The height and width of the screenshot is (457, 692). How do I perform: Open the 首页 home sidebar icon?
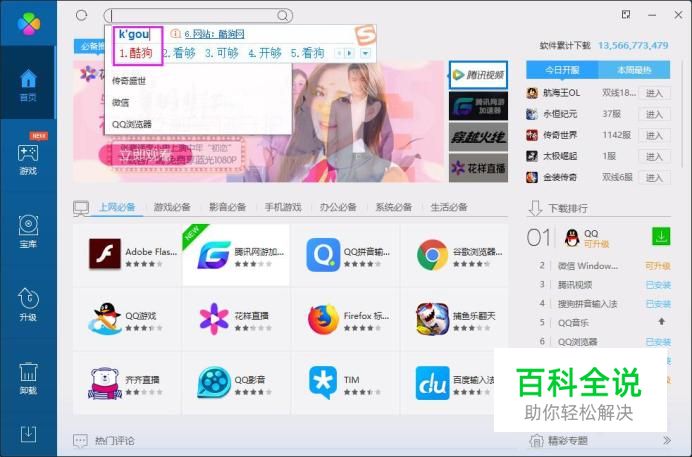28,85
